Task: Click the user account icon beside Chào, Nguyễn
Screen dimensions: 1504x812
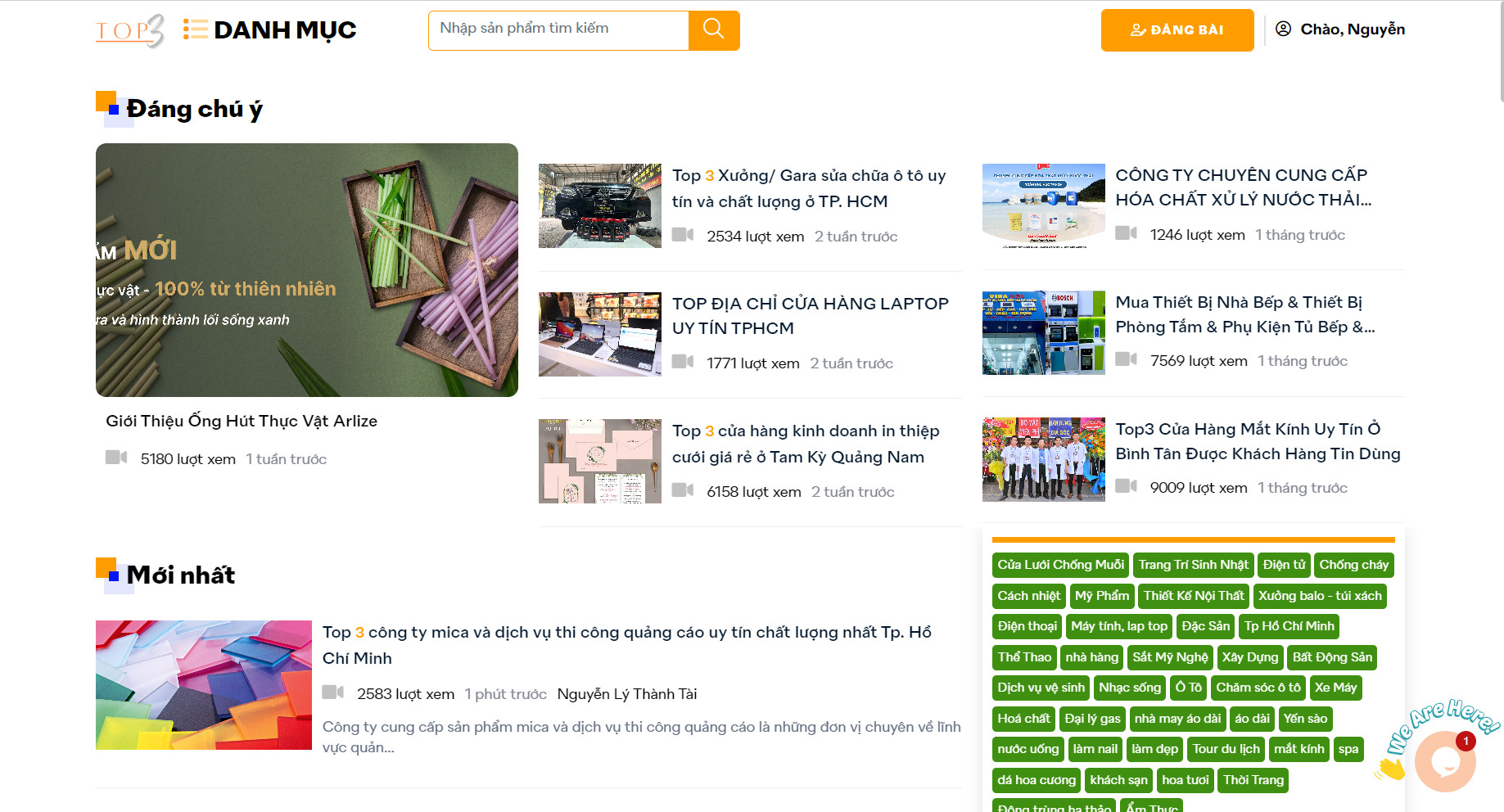Action: pos(1284,29)
